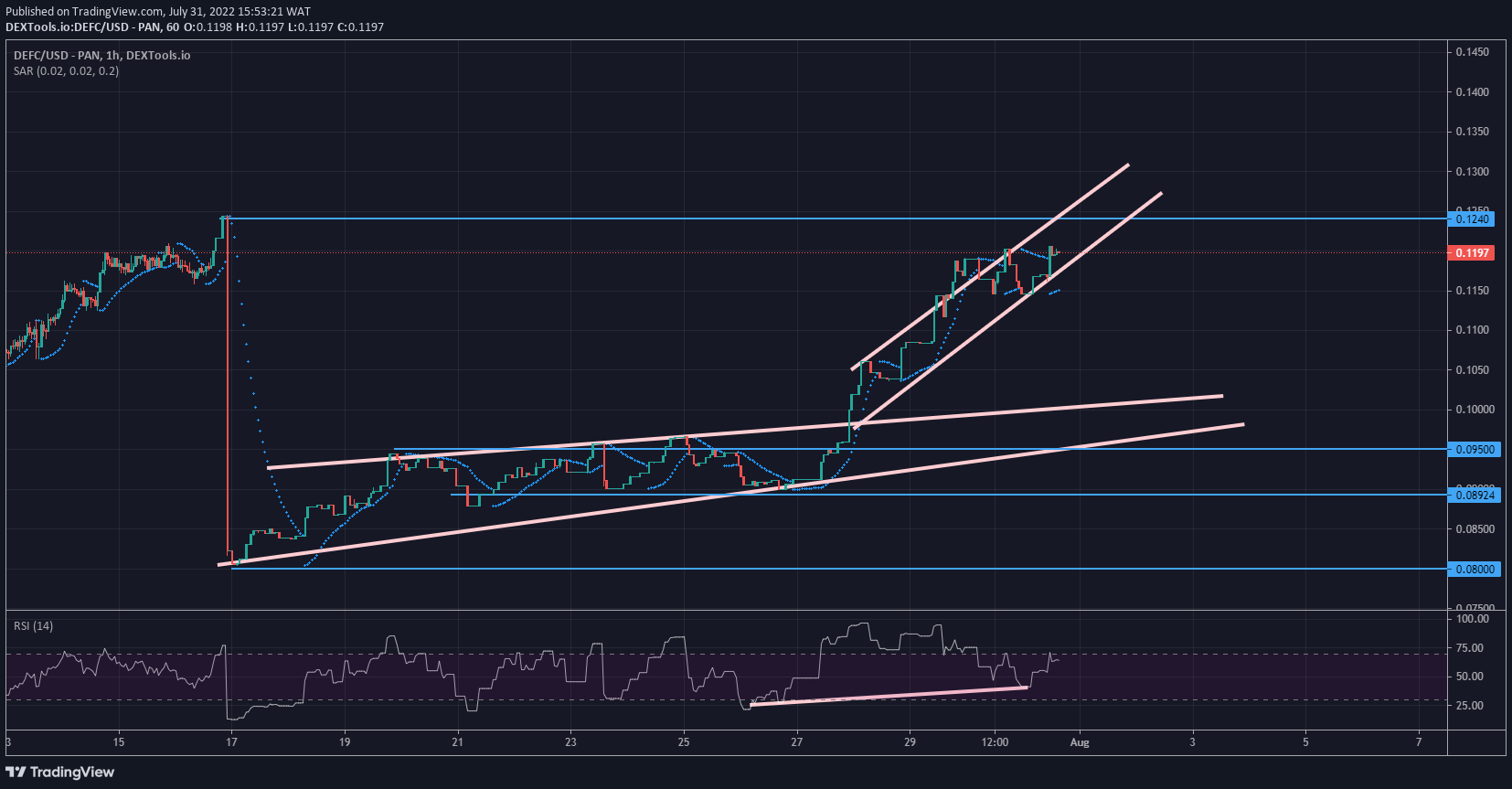Click the 0.1050 price axis label
The height and width of the screenshot is (789, 1512).
coord(1472,370)
